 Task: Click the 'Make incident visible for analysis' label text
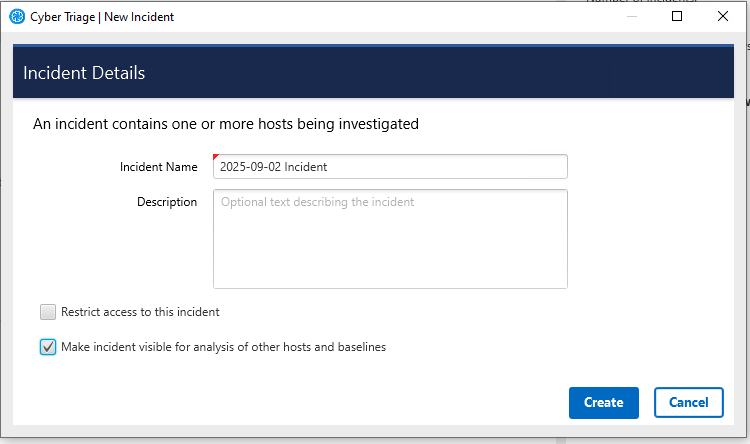pos(223,347)
